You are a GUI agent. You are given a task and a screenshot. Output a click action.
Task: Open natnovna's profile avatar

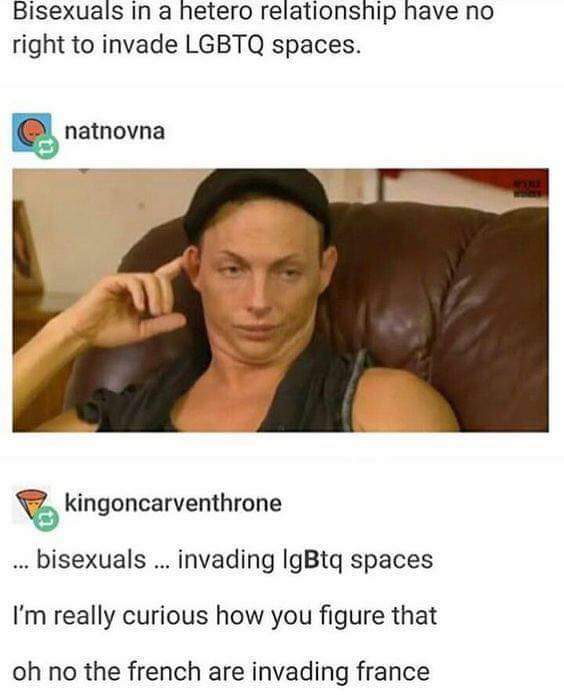(31, 133)
